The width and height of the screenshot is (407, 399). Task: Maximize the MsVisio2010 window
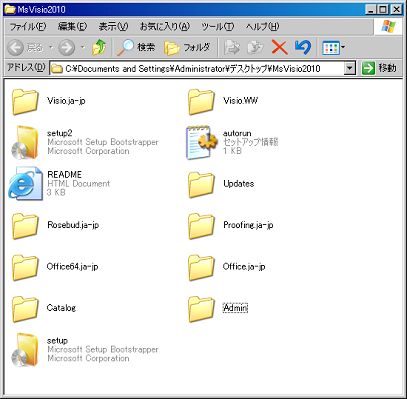(x=383, y=9)
